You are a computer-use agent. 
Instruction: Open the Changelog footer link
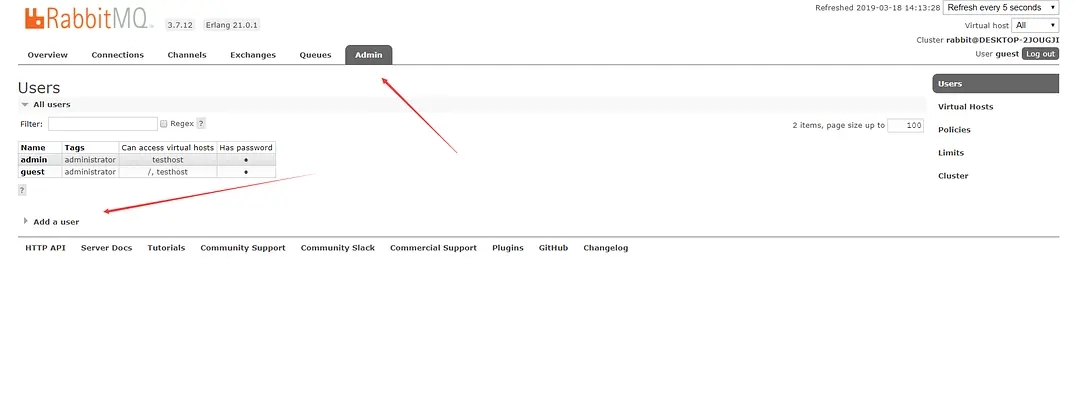(605, 248)
